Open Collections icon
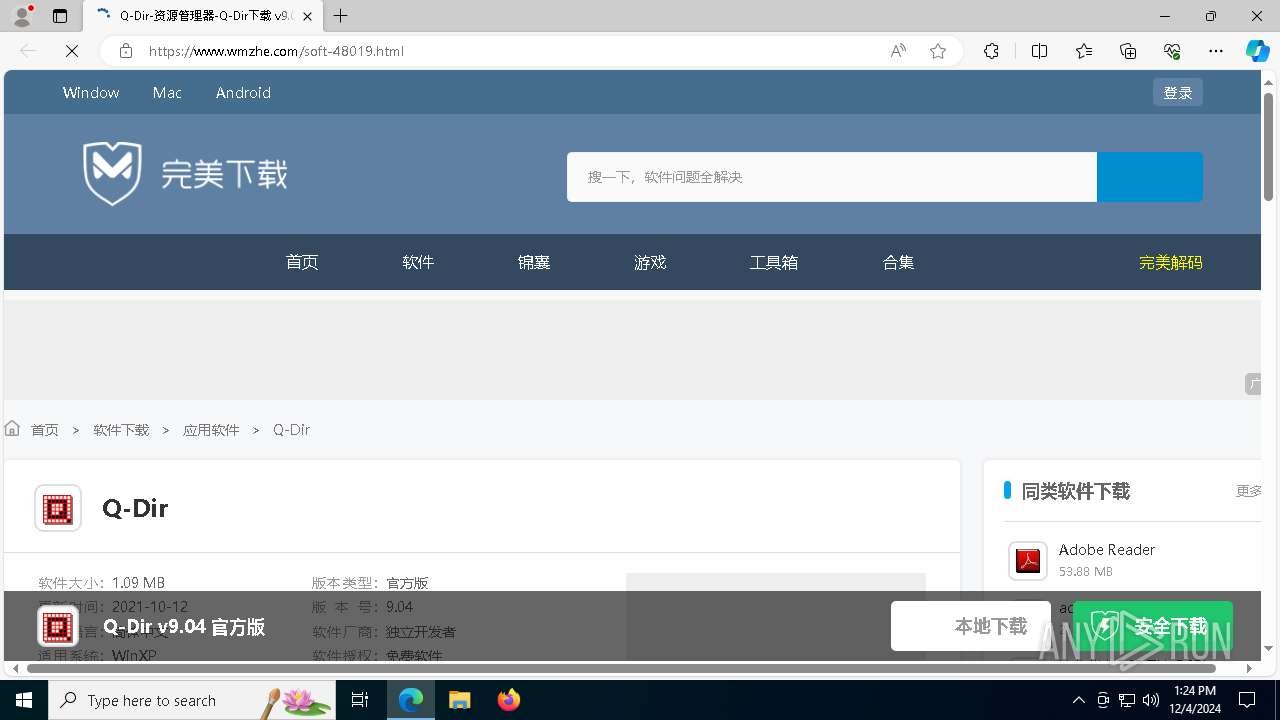 tap(1128, 51)
